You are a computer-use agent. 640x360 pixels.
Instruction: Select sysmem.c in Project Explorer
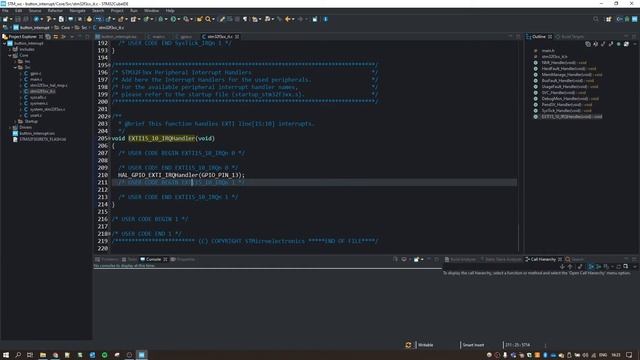pyautogui.click(x=38, y=103)
